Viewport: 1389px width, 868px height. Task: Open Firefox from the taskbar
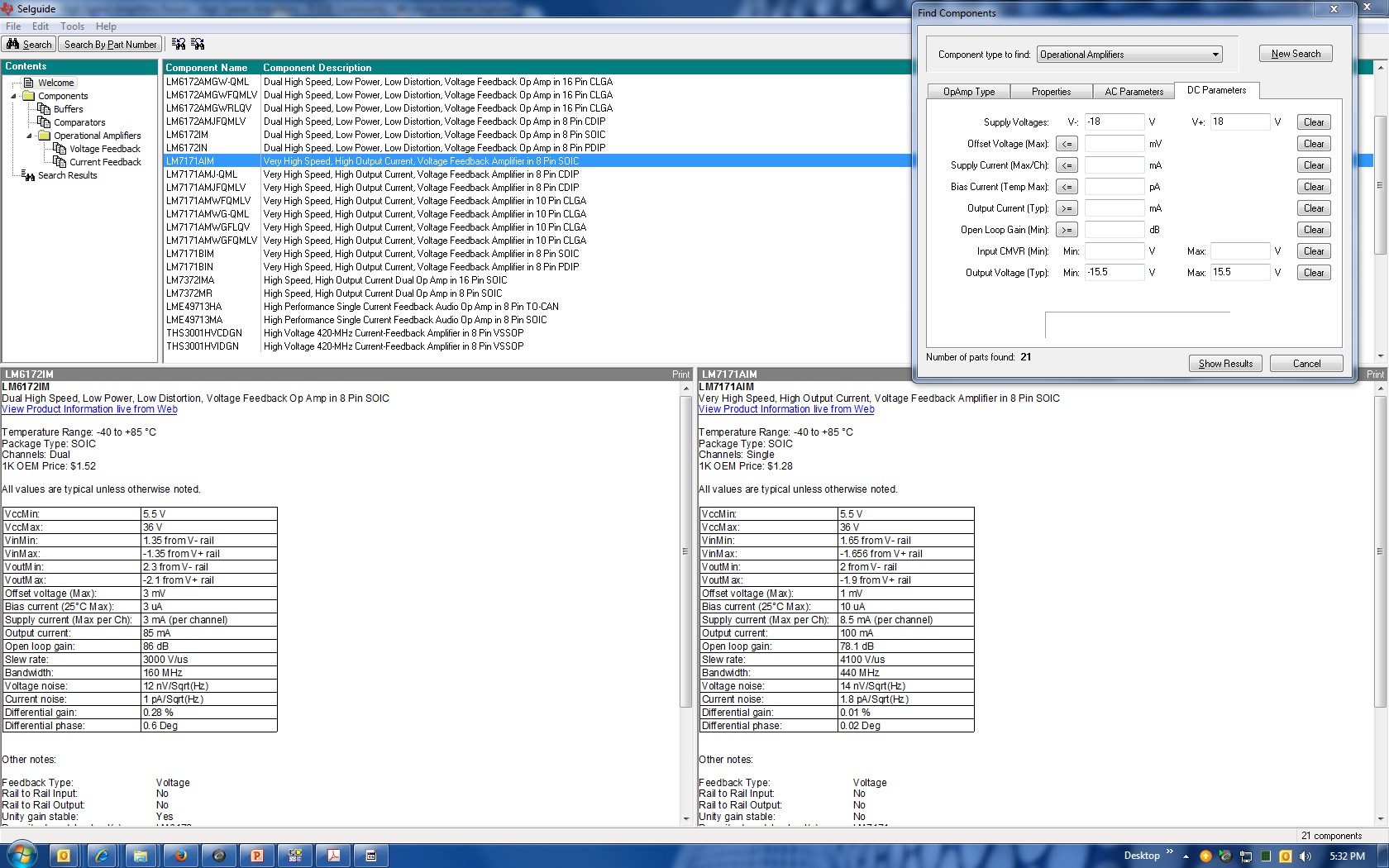coord(180,856)
